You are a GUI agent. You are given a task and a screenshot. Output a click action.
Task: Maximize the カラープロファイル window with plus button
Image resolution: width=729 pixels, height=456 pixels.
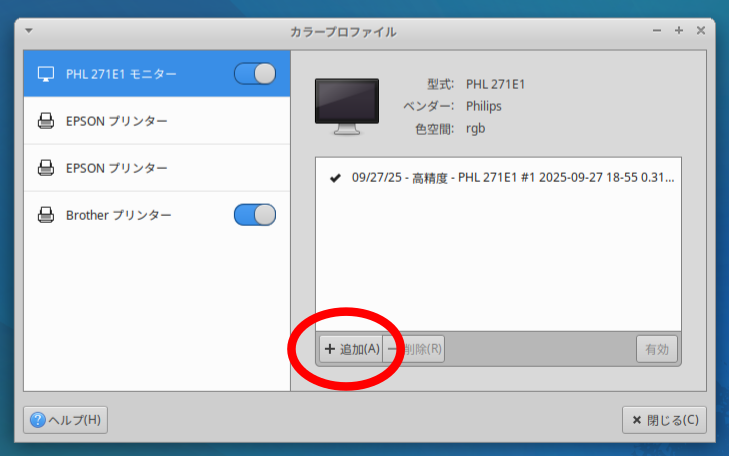tap(679, 31)
